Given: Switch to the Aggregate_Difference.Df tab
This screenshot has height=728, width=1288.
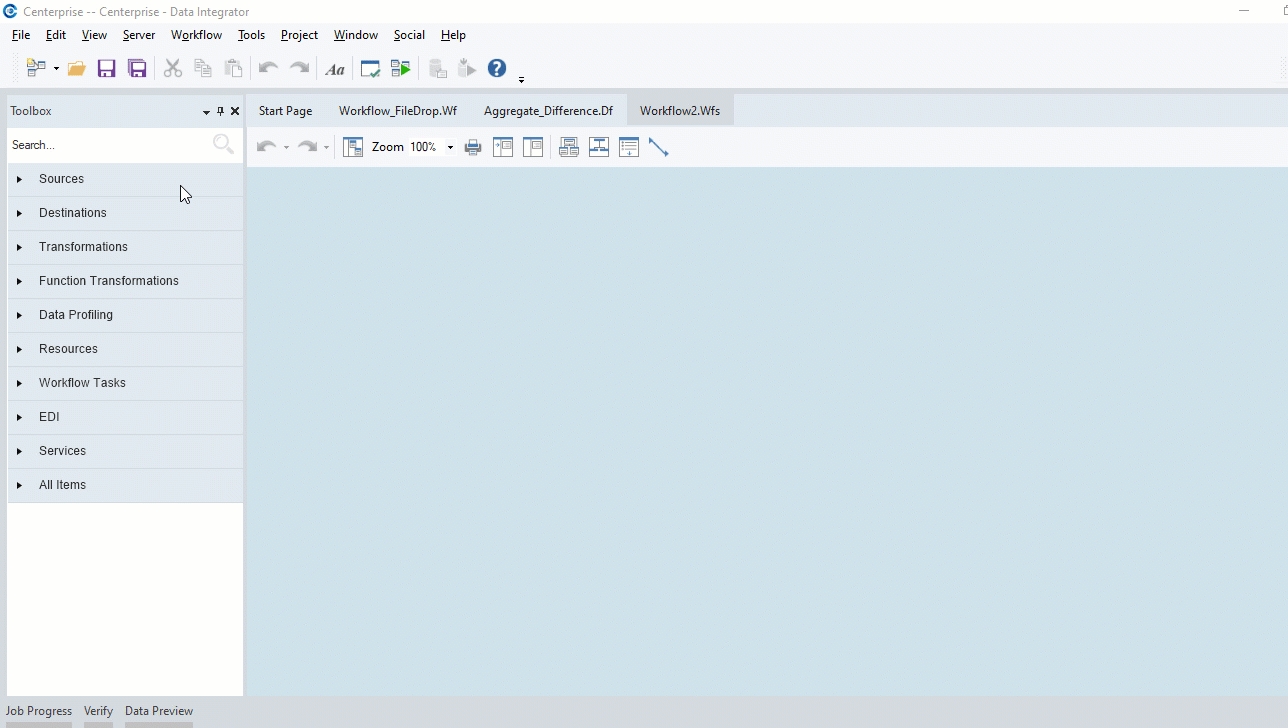Looking at the screenshot, I should coord(548,111).
